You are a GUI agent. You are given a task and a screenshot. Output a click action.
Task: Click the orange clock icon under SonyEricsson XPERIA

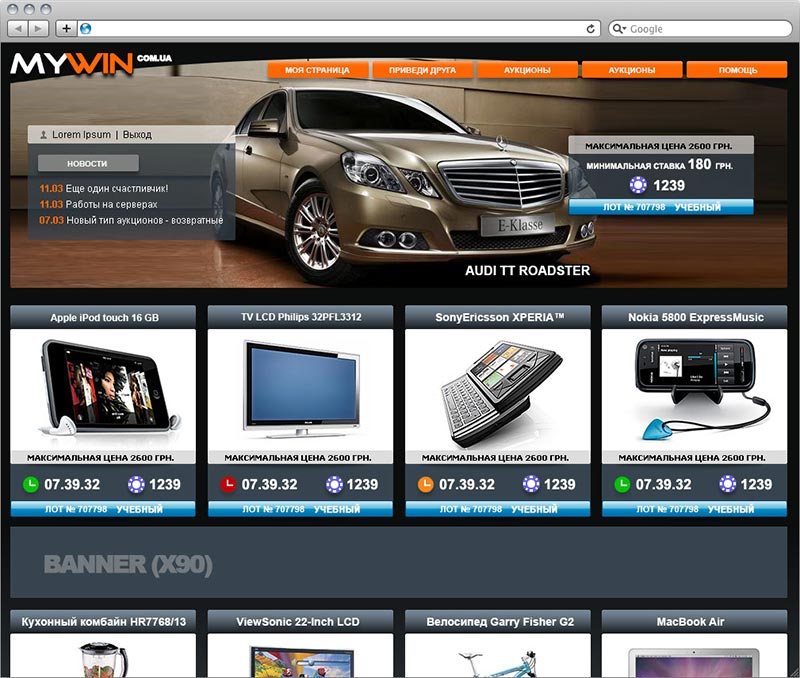[425, 484]
